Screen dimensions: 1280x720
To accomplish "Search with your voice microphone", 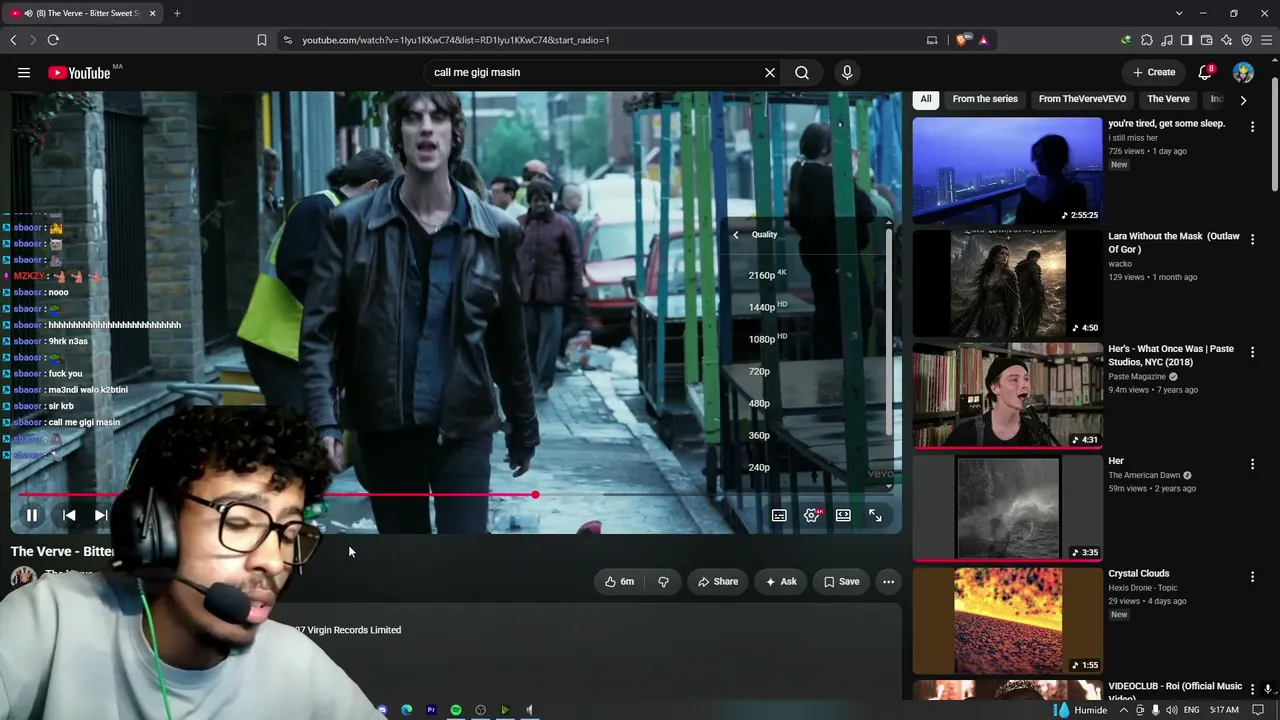I will [x=847, y=72].
